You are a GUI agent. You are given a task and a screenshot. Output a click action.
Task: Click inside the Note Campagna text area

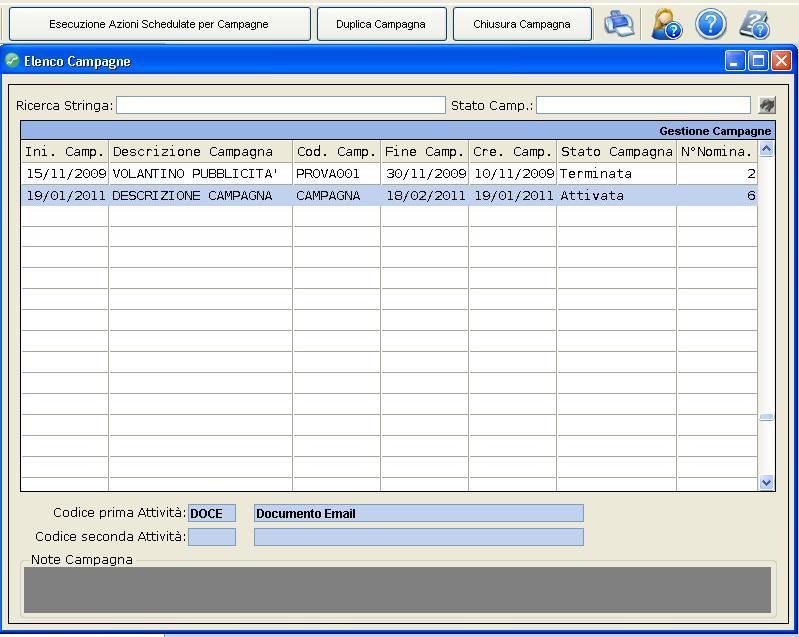pyautogui.click(x=397, y=590)
